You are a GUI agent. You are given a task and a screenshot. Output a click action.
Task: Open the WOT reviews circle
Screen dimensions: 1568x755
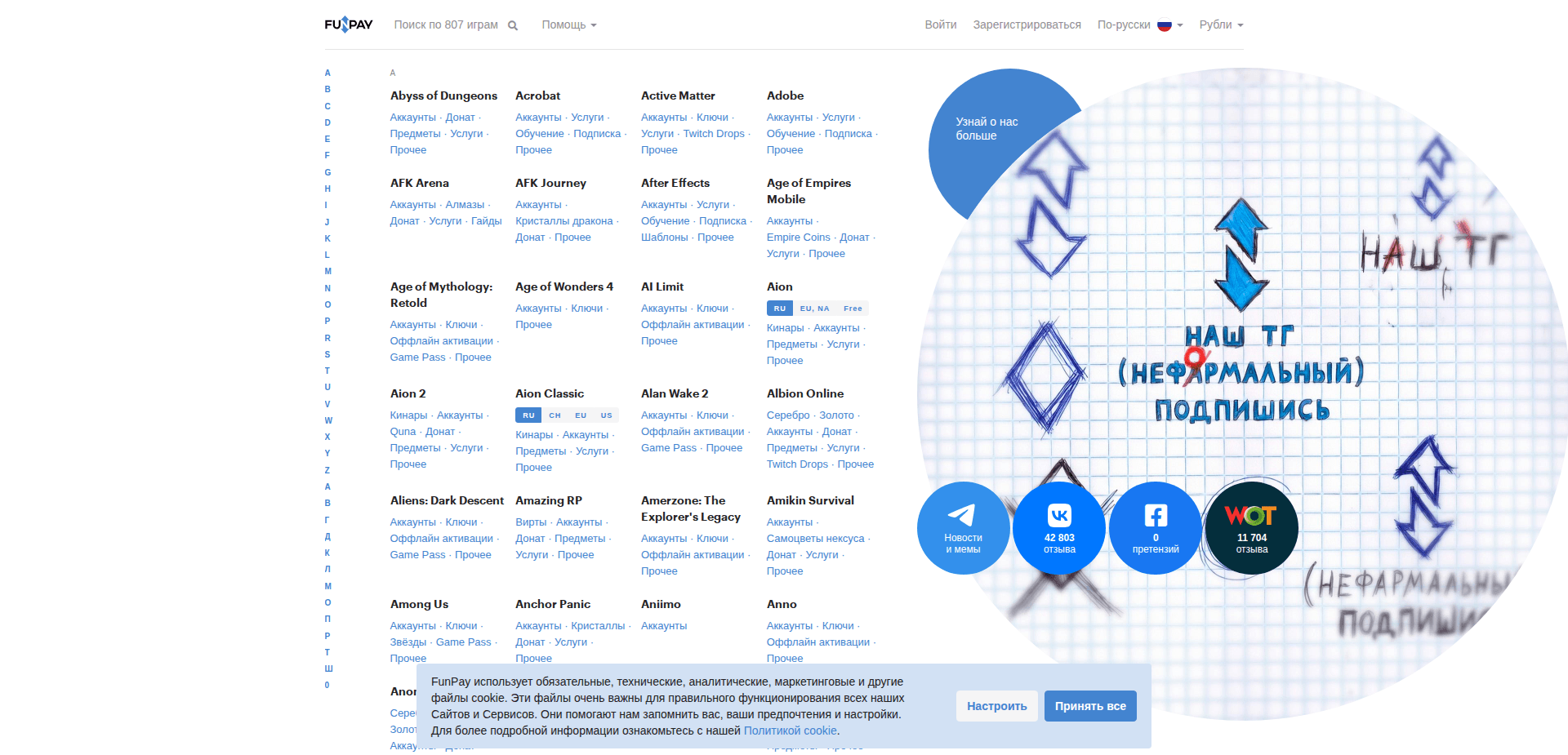[x=1251, y=528]
